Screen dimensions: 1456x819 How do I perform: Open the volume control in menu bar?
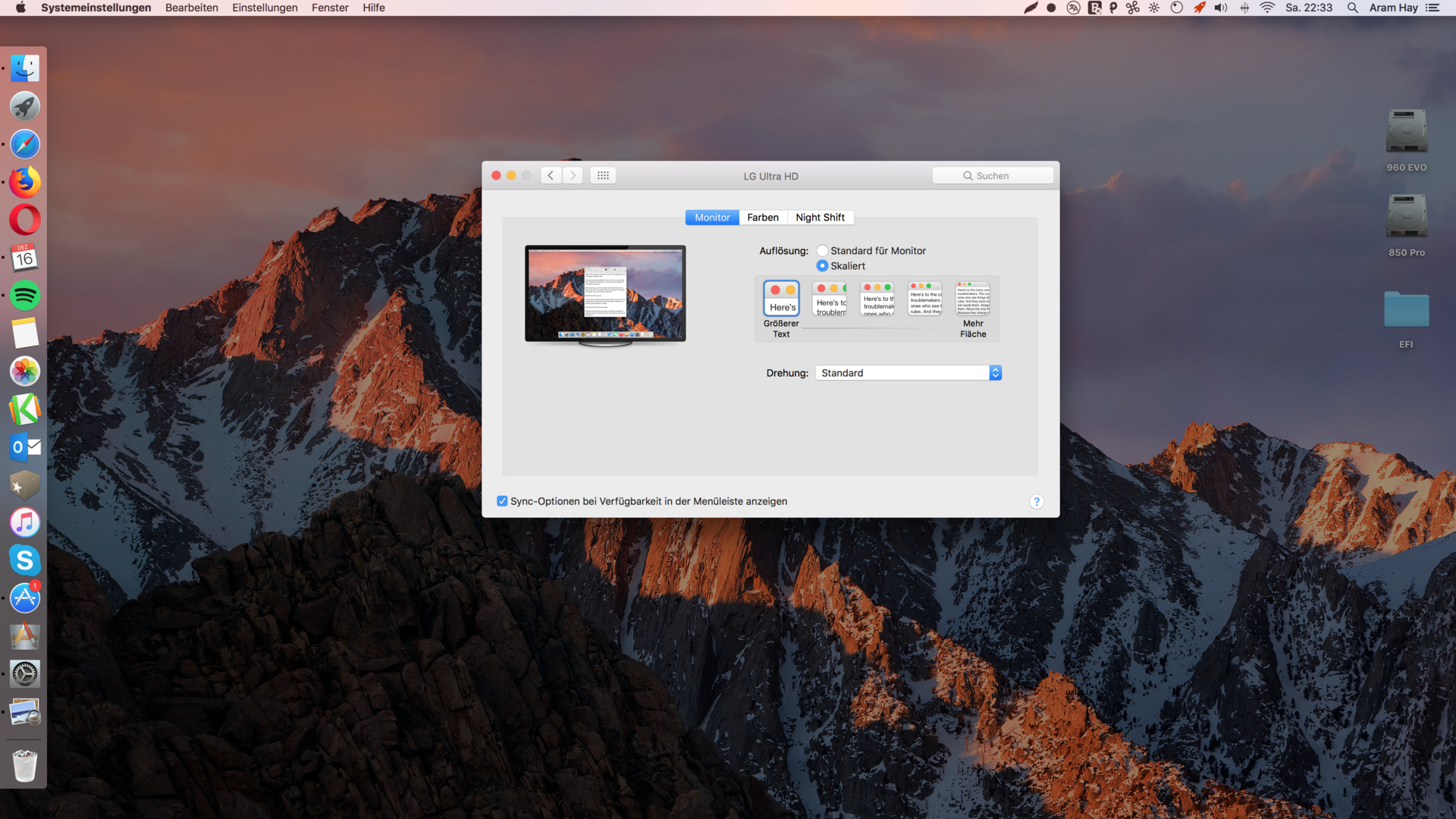[1220, 8]
